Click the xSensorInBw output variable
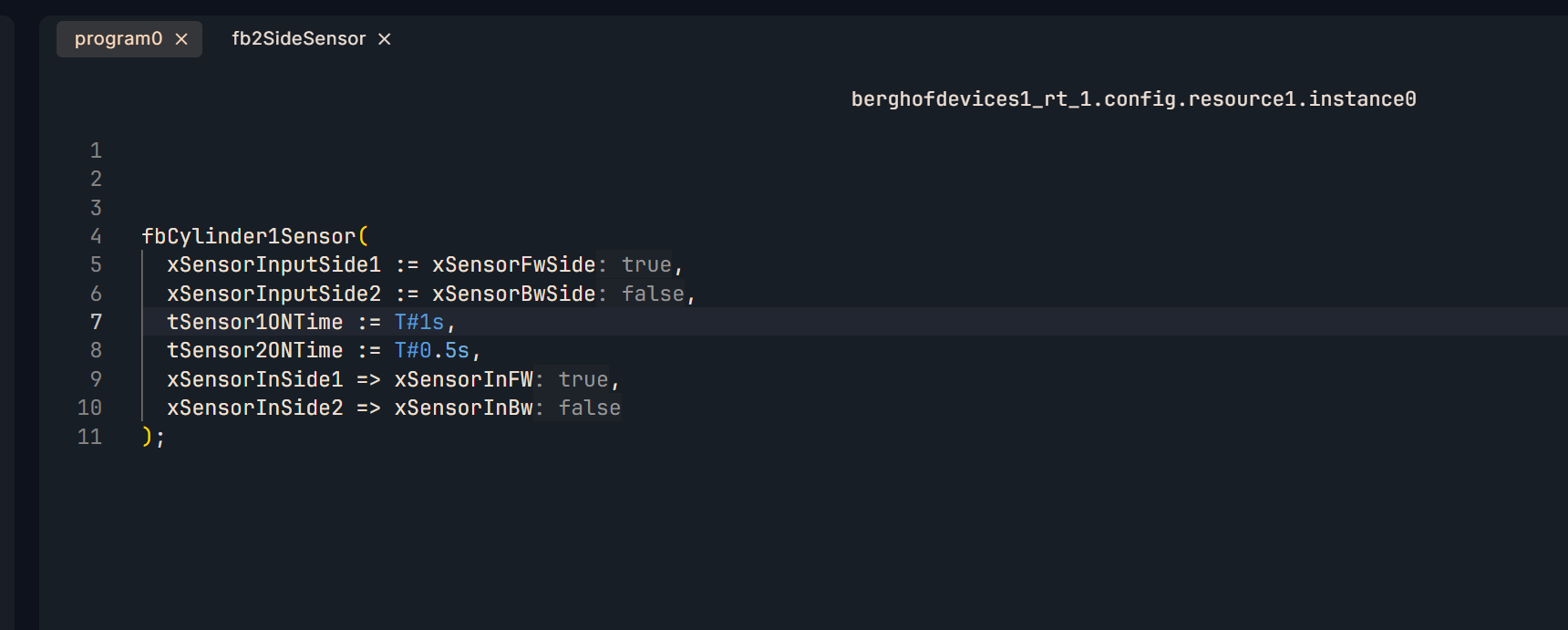 (x=463, y=408)
